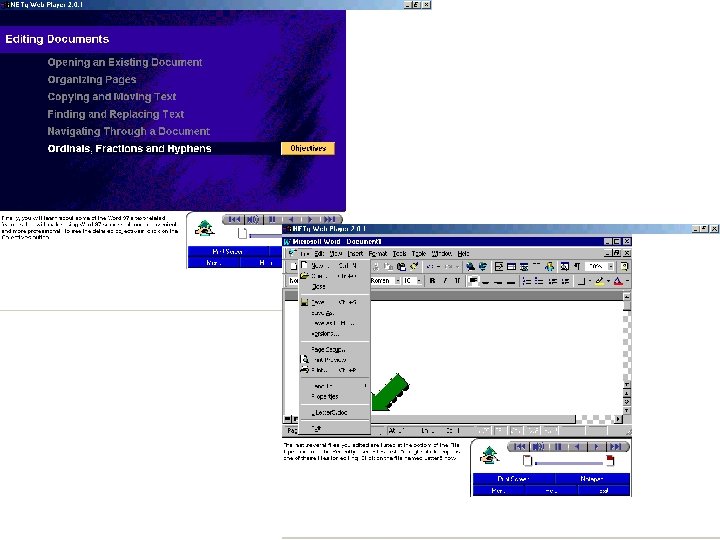The width and height of the screenshot is (720, 540).
Task: Toggle Align Right in formatting toolbar
Action: click(x=498, y=281)
